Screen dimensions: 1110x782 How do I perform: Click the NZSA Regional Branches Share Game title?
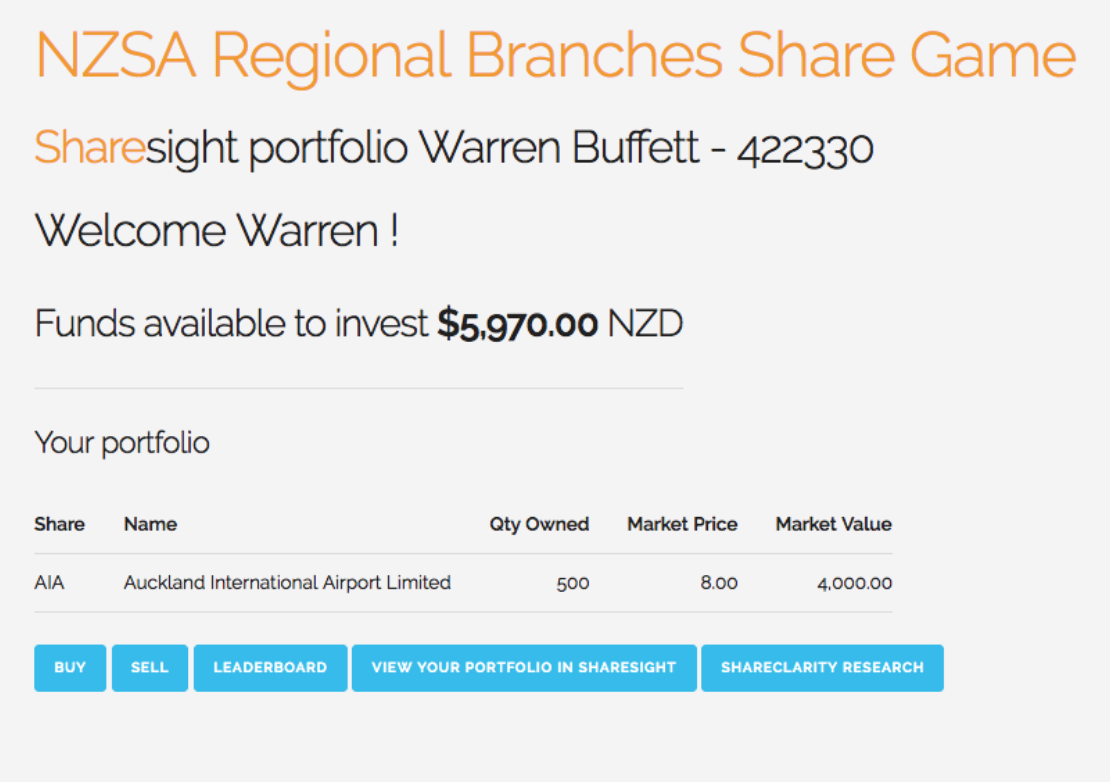coord(553,55)
